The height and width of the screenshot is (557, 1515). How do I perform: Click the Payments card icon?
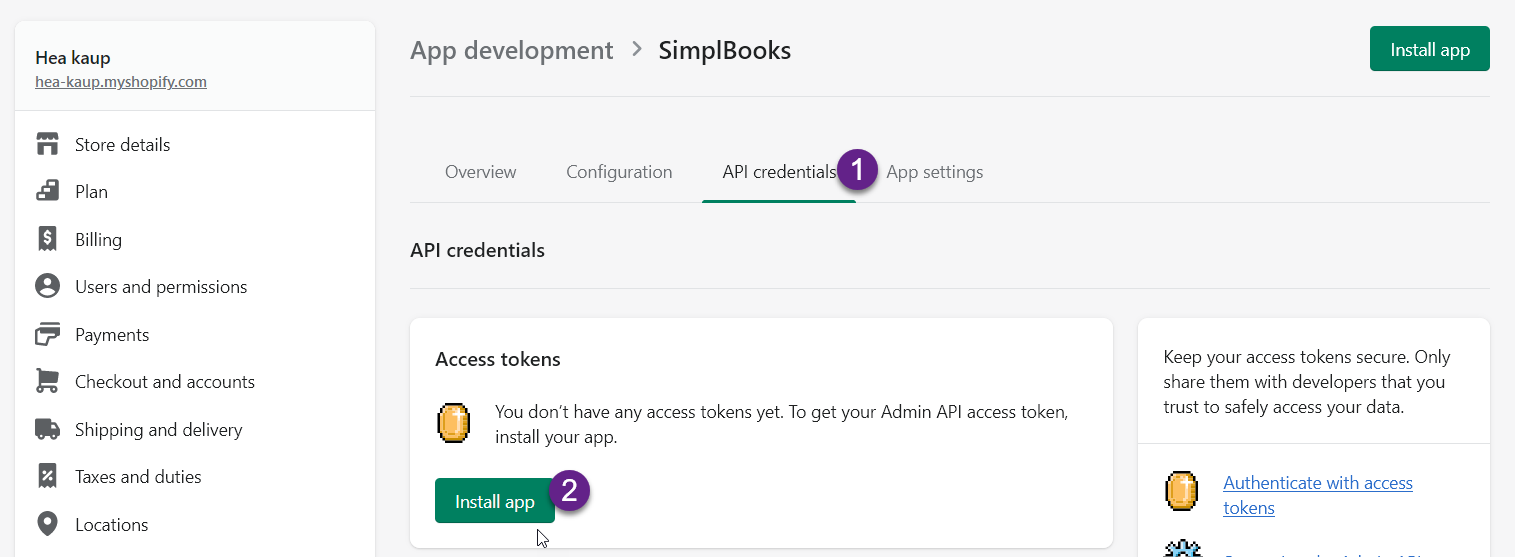click(47, 334)
